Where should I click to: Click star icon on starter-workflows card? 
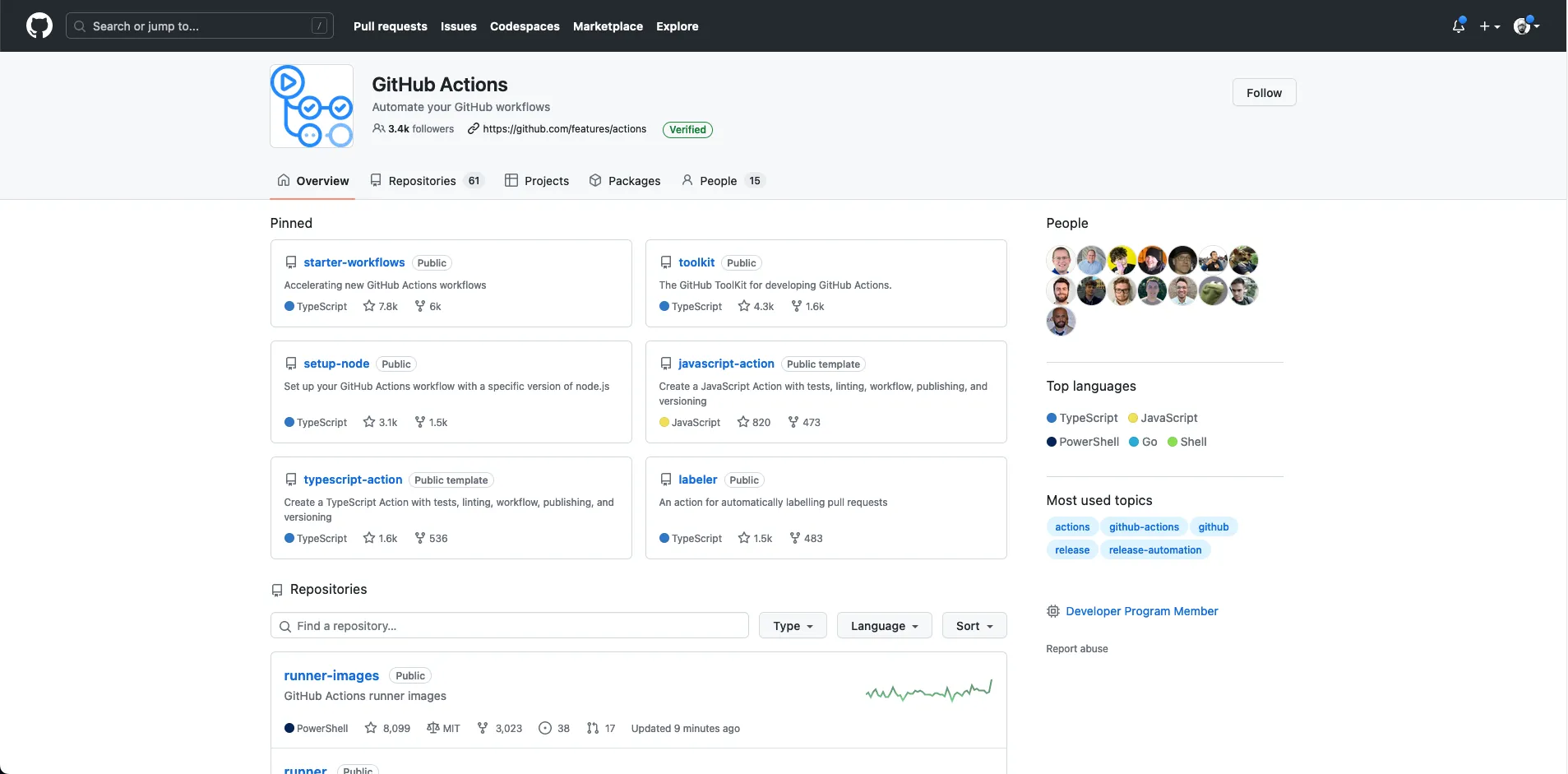pyautogui.click(x=369, y=306)
